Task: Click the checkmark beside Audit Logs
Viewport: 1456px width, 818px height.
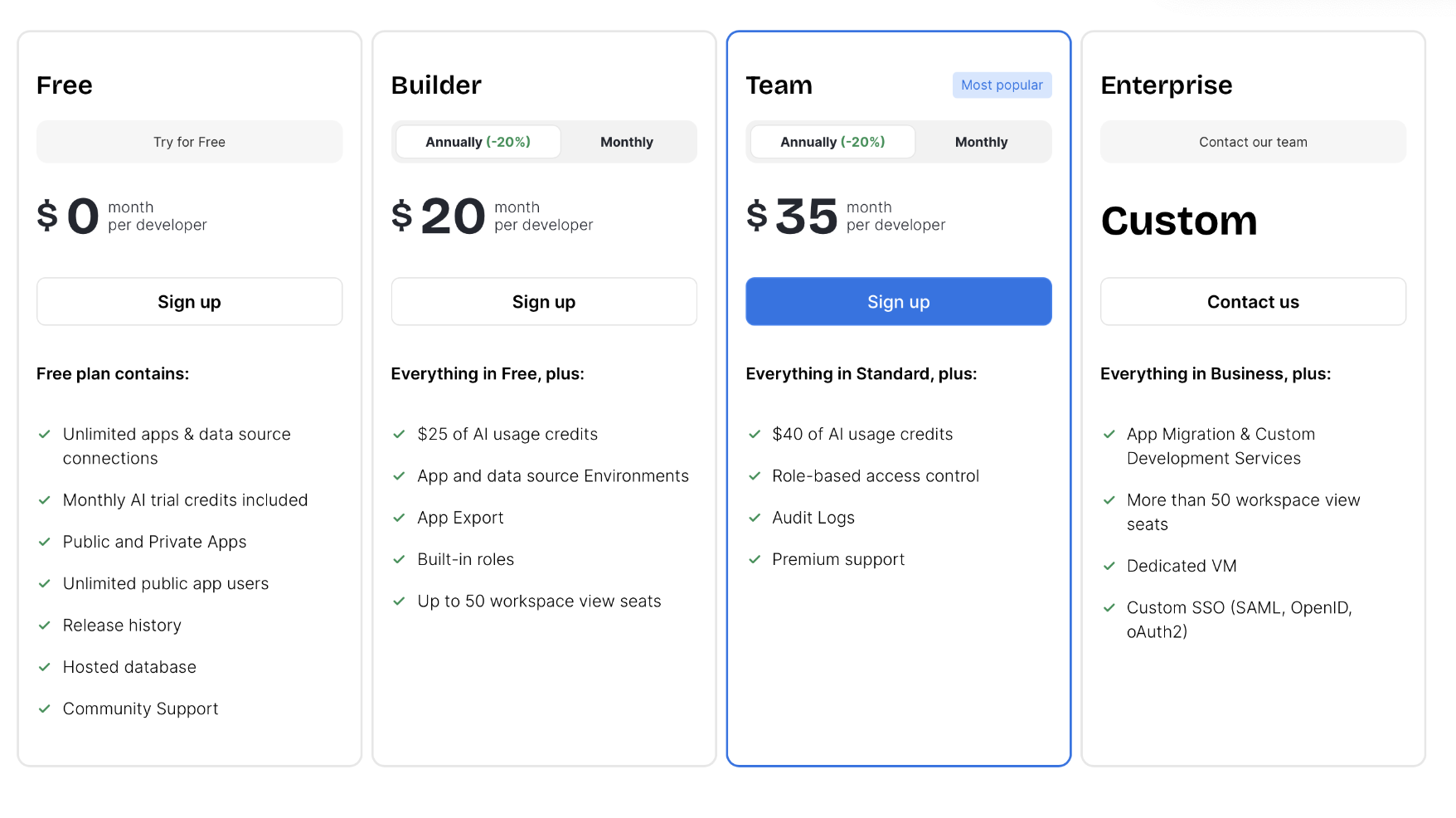Action: tap(754, 518)
